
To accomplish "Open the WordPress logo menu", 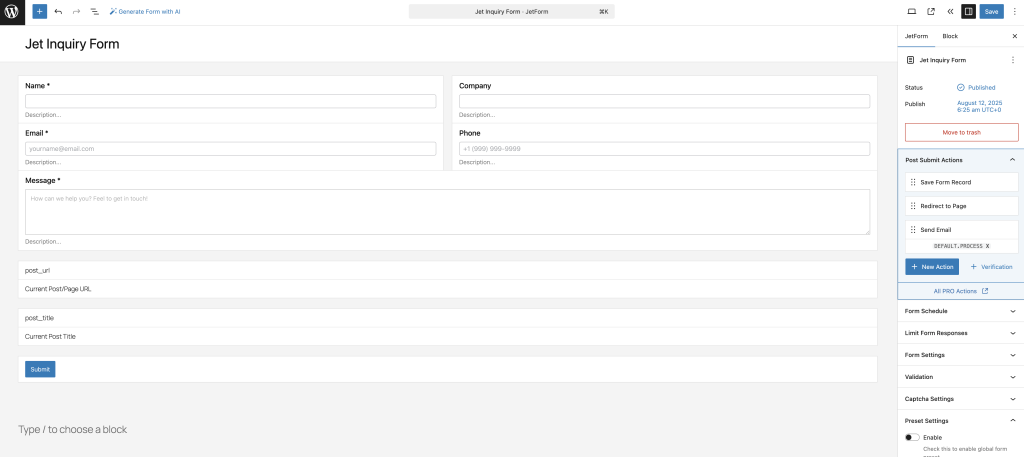I will click(x=12, y=12).
